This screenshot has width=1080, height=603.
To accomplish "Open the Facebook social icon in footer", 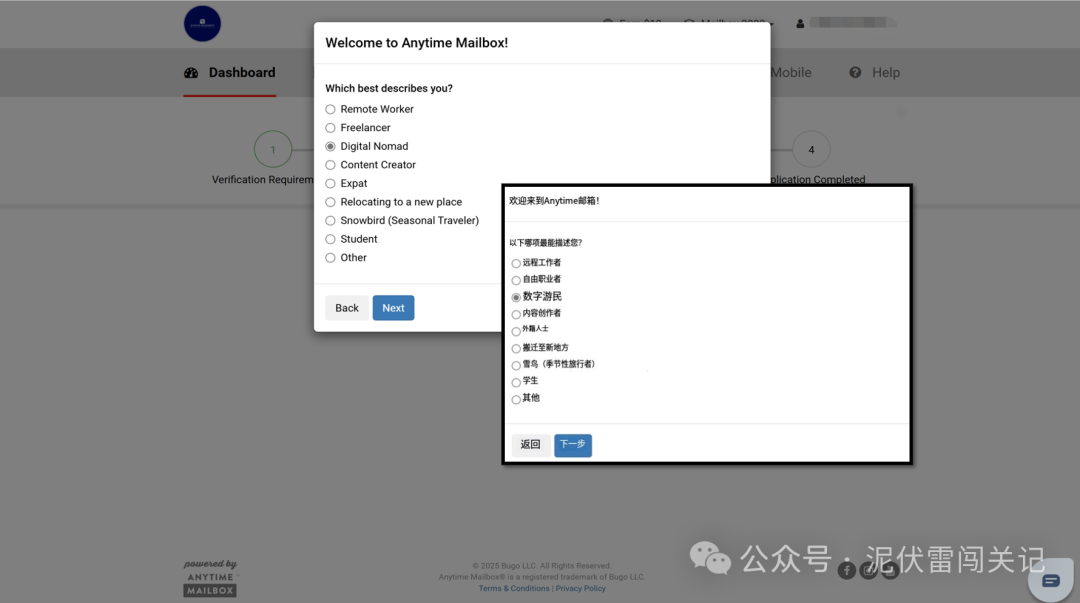I will [x=847, y=571].
